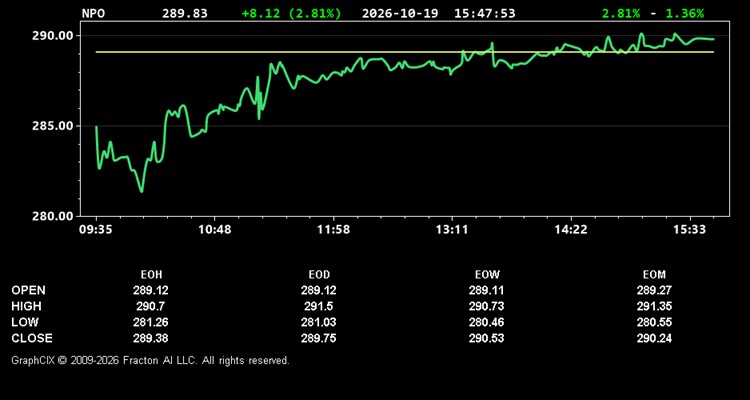The width and height of the screenshot is (750, 400).
Task: Select the EOM column header
Action: [654, 275]
